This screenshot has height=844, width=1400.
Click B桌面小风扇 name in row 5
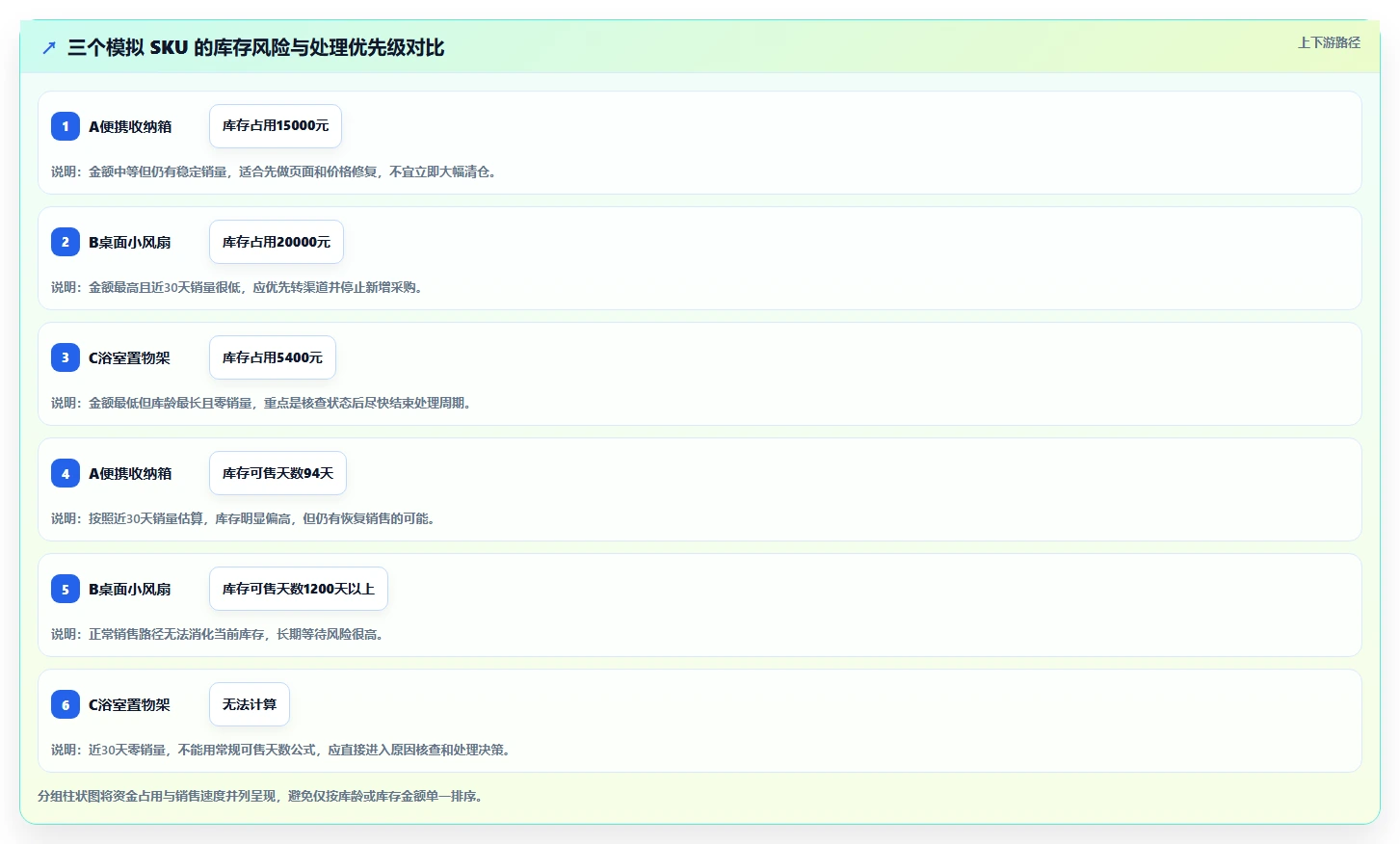pos(130,589)
